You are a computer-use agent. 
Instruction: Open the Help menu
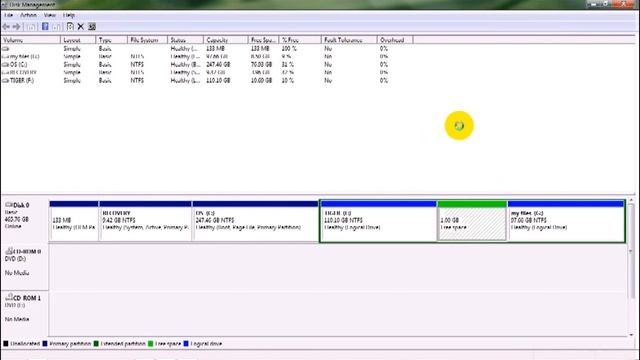[x=69, y=15]
